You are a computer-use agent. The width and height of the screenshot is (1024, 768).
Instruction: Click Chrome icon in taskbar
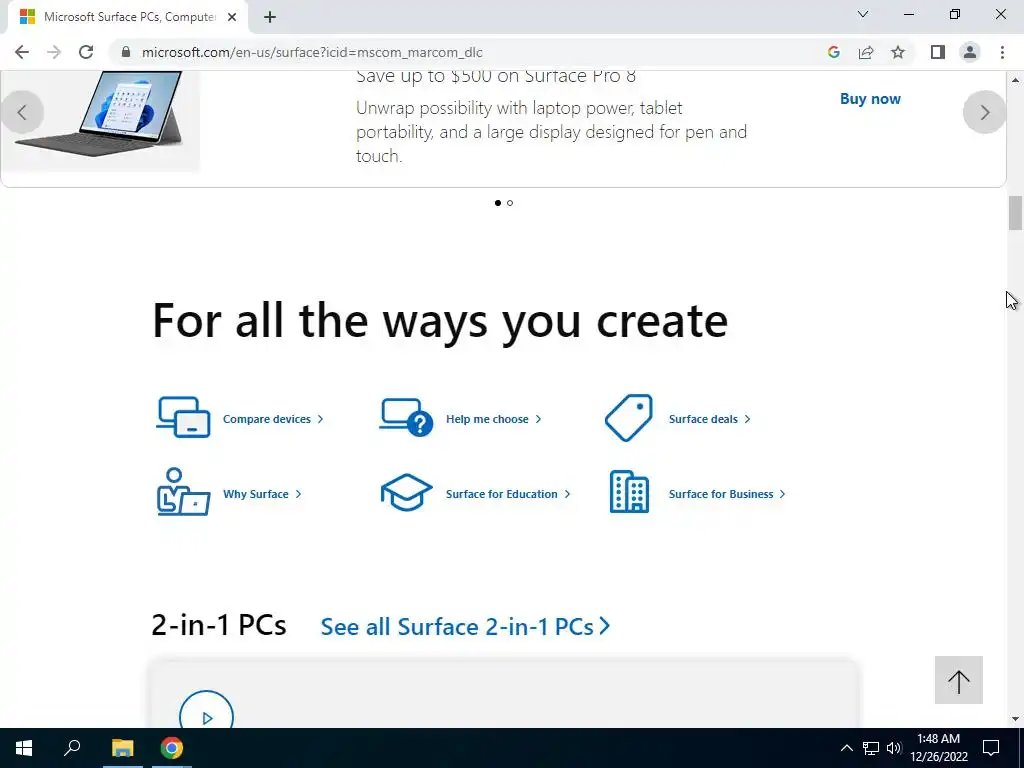coord(172,748)
